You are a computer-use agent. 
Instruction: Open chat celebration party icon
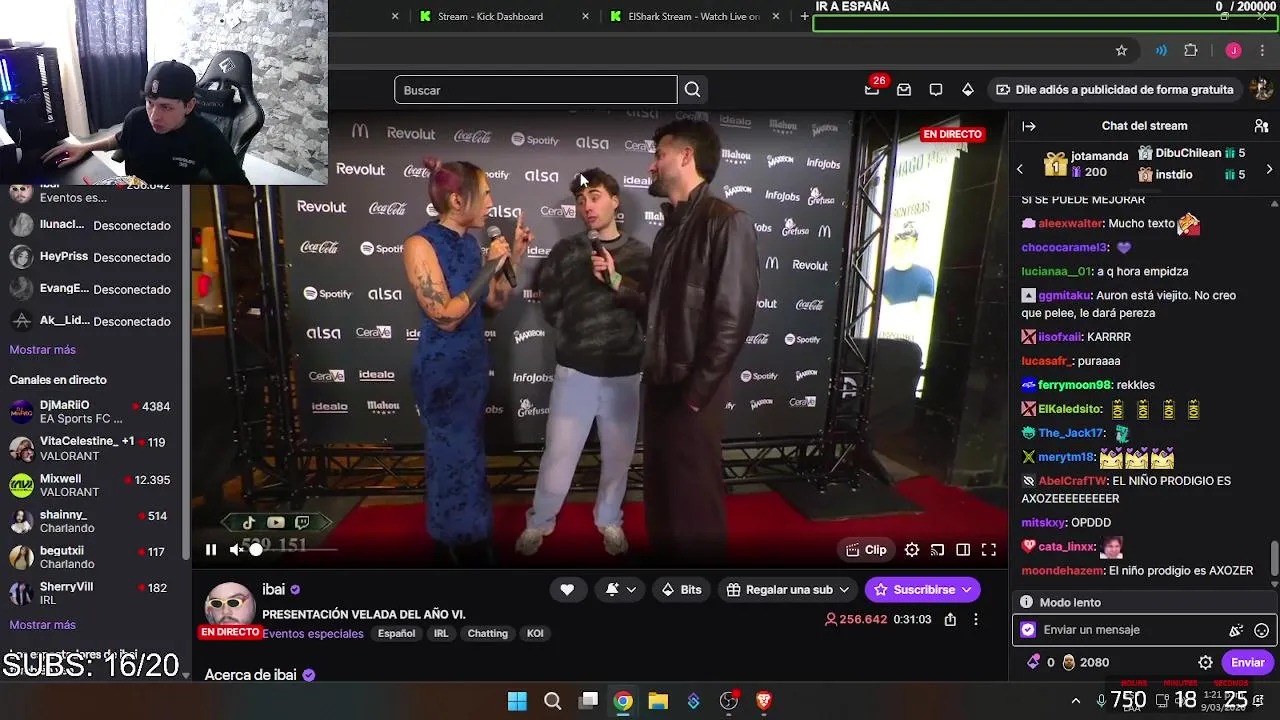click(1236, 630)
